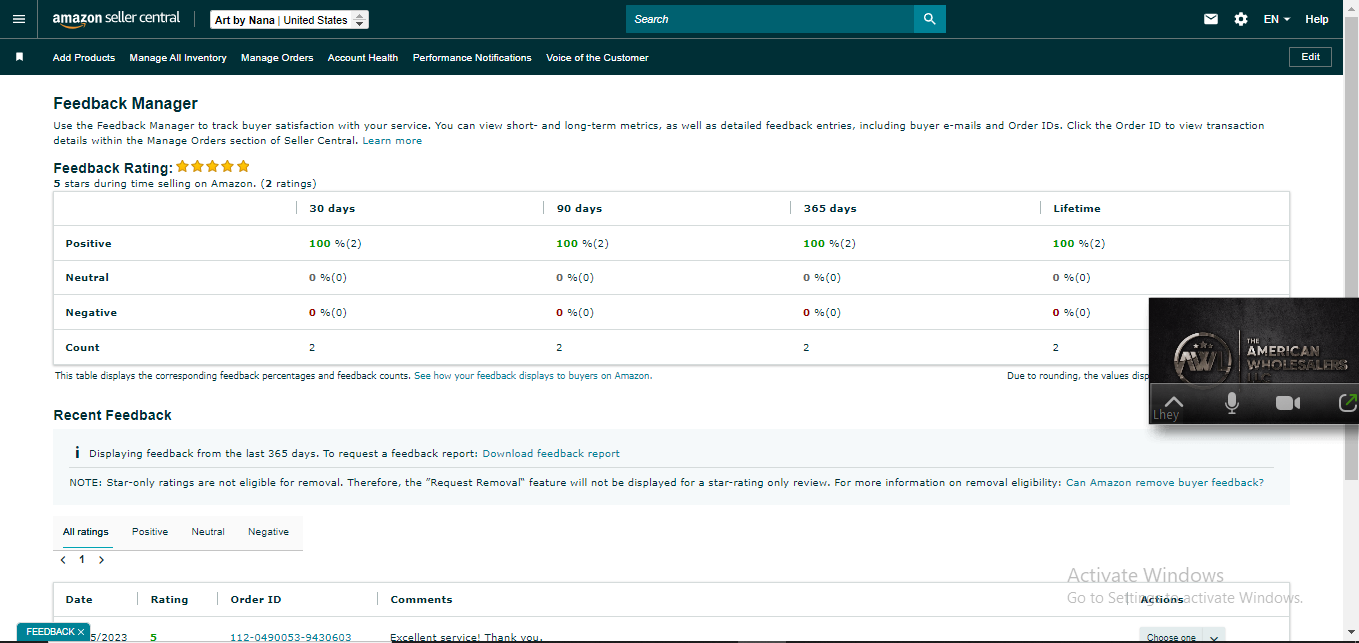Click the Count row label
1359x643 pixels.
(83, 348)
